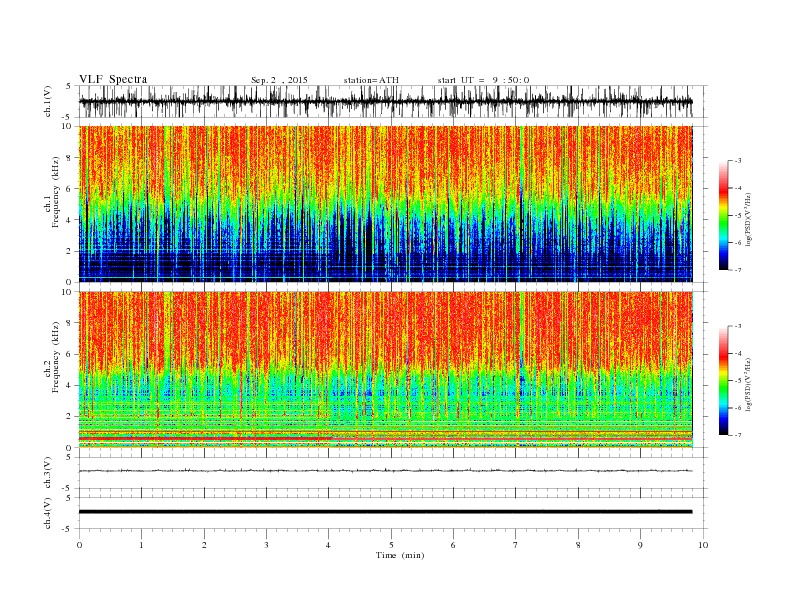Screen dimensions: 792x612
Task: Click the 'station=ATH' header label
Action: tap(371, 80)
